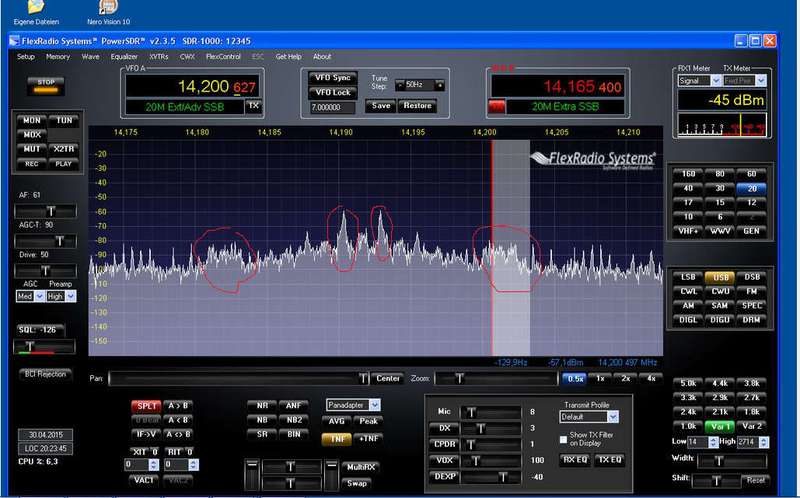Switch to DIGU mode

720,320
